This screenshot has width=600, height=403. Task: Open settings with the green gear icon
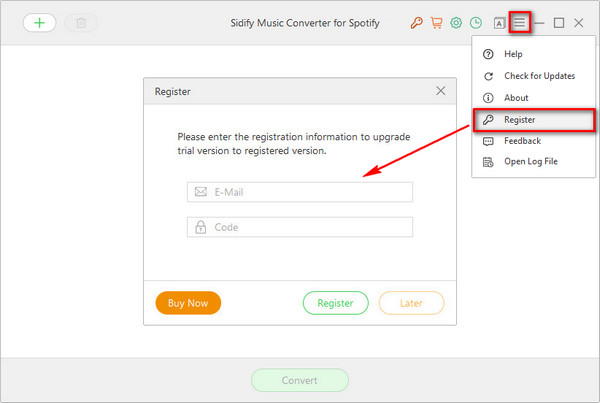[x=456, y=23]
